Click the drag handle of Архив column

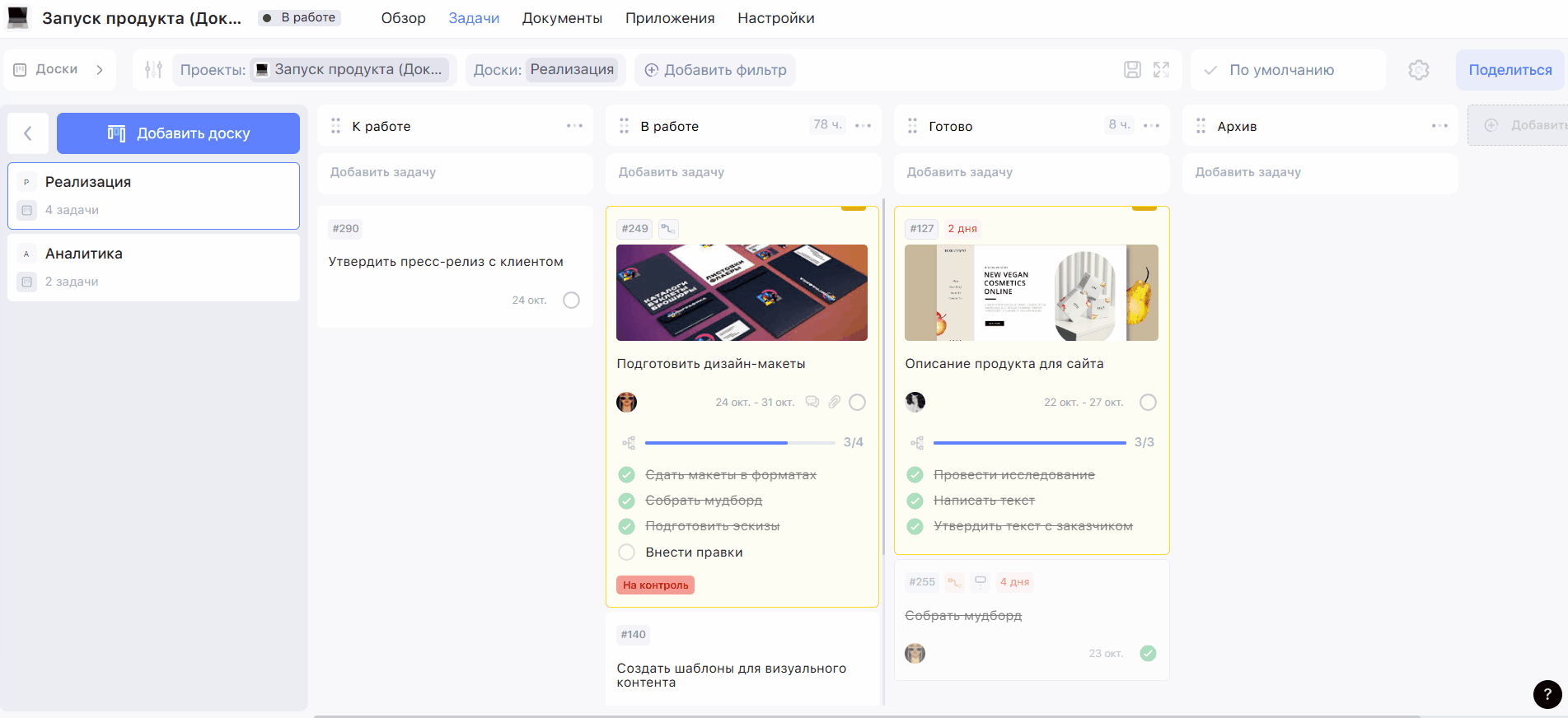pos(1201,126)
